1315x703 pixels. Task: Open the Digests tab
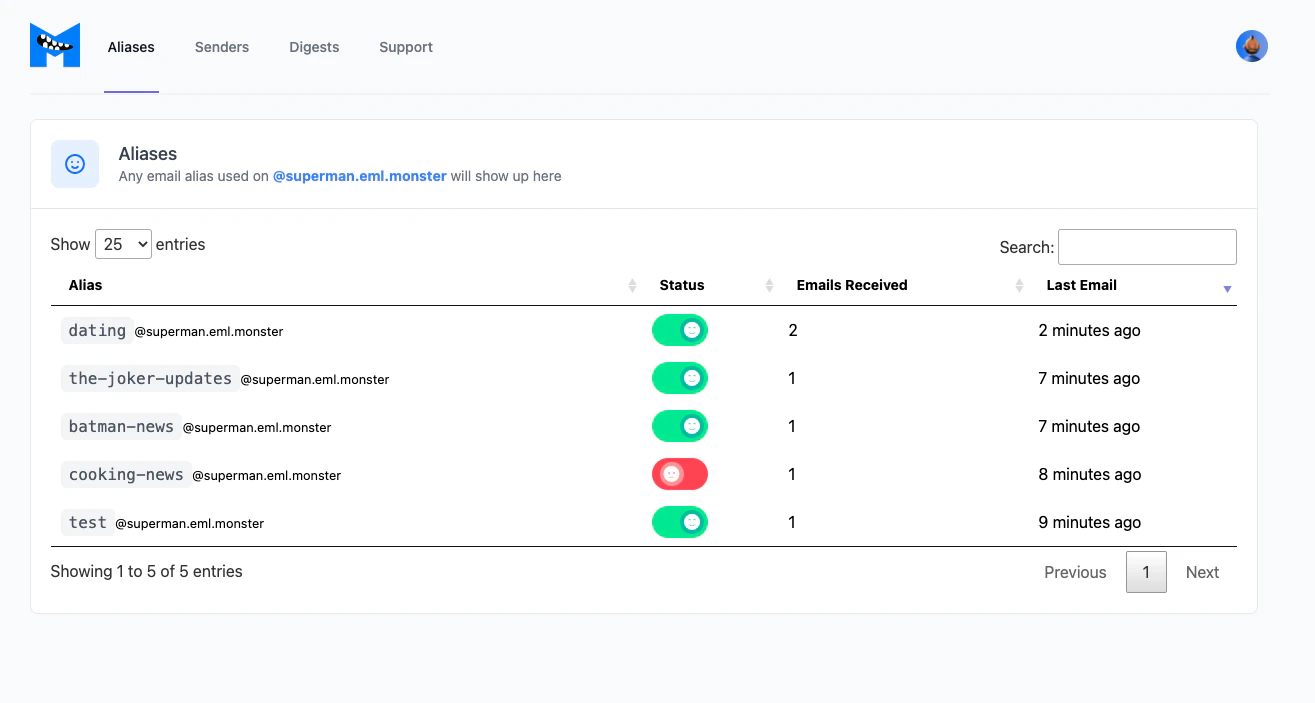[313, 47]
